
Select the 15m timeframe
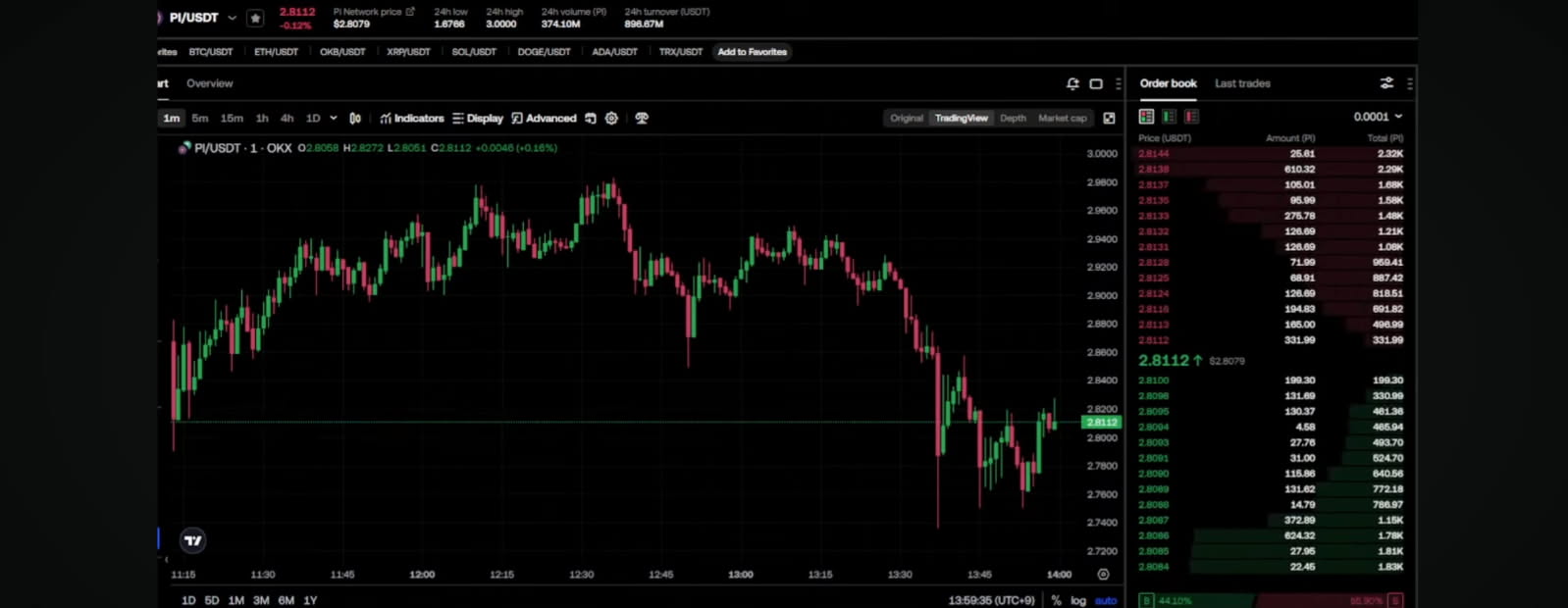pyautogui.click(x=232, y=118)
